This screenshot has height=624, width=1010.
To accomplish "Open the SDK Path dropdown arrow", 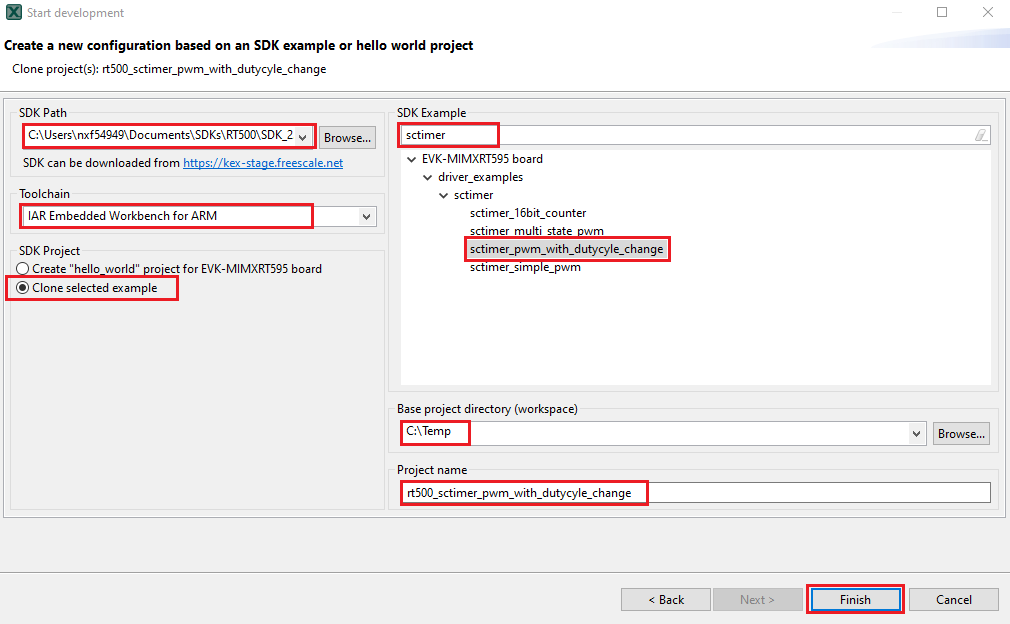I will (304, 136).
